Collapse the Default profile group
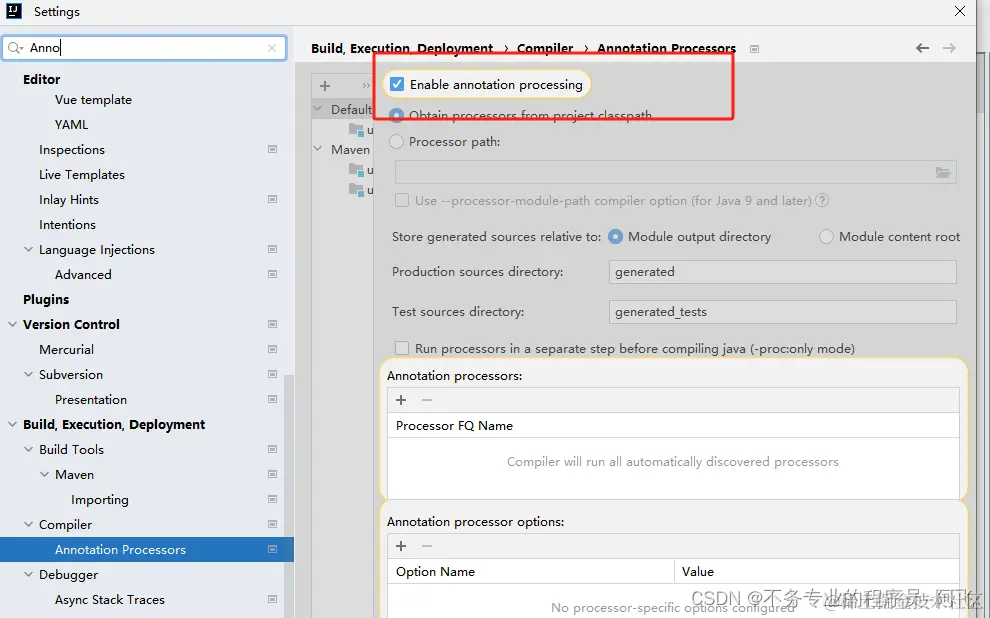This screenshot has width=990, height=618. point(318,109)
